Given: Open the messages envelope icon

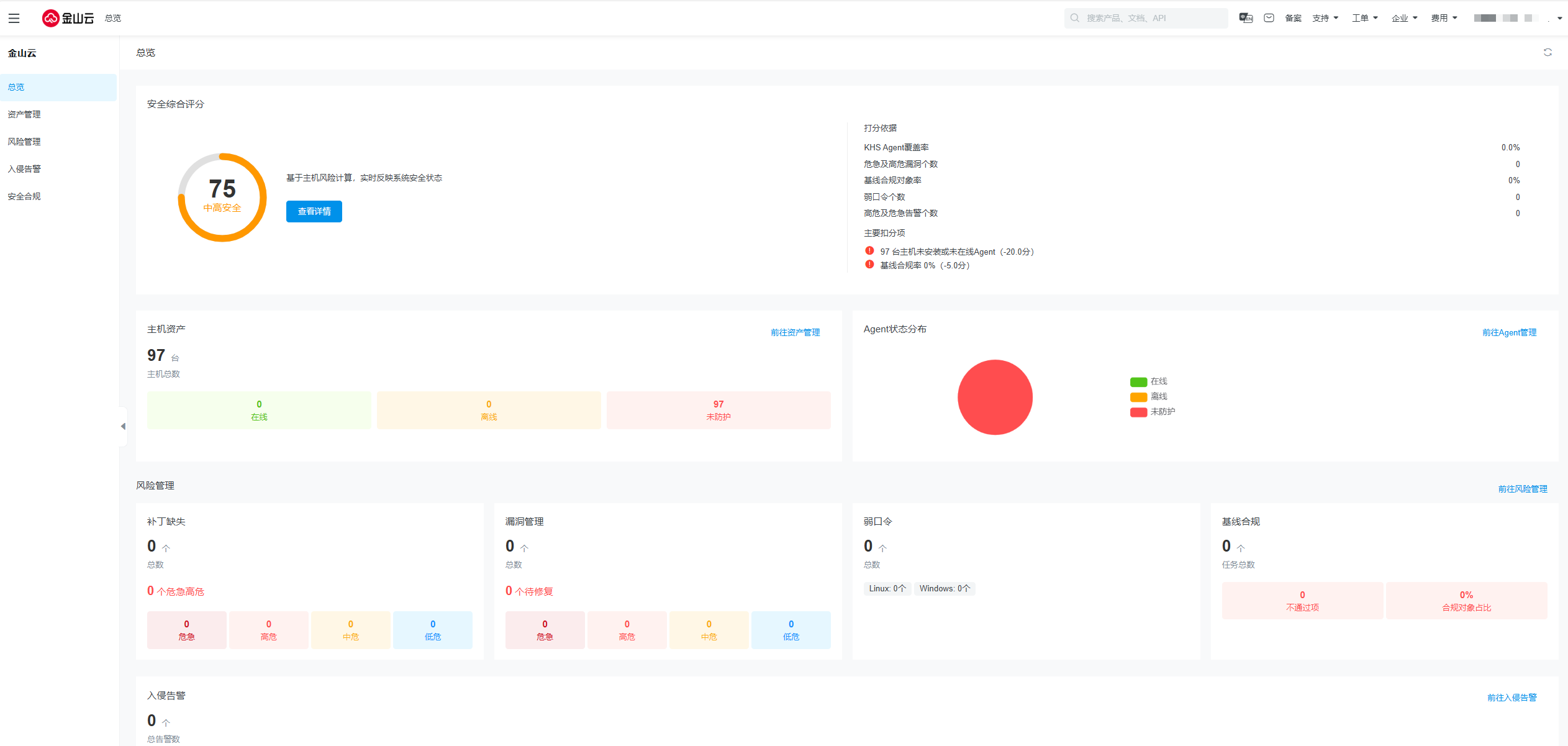Looking at the screenshot, I should (x=1269, y=18).
